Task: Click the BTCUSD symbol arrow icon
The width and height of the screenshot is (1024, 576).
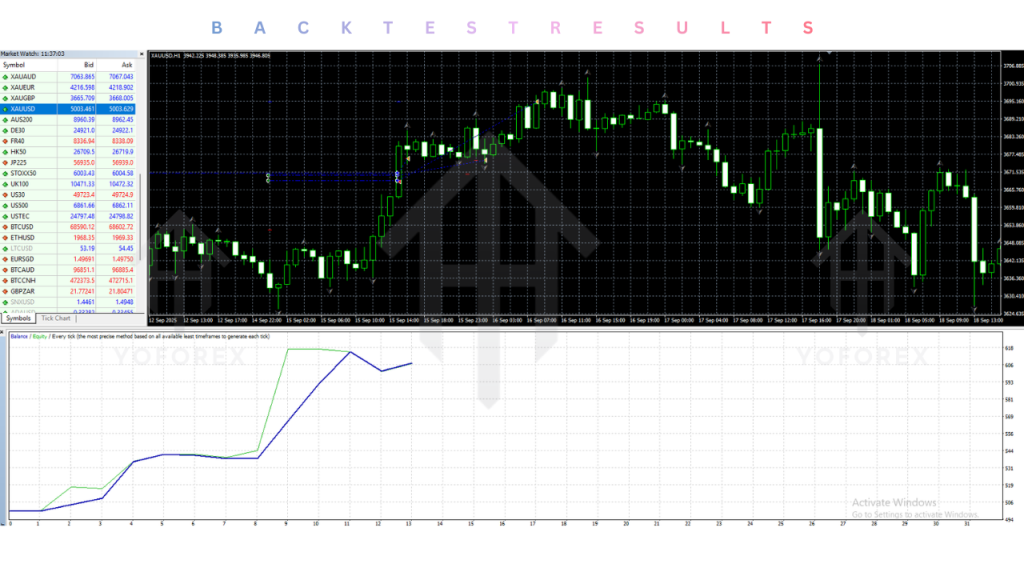Action: (6, 227)
